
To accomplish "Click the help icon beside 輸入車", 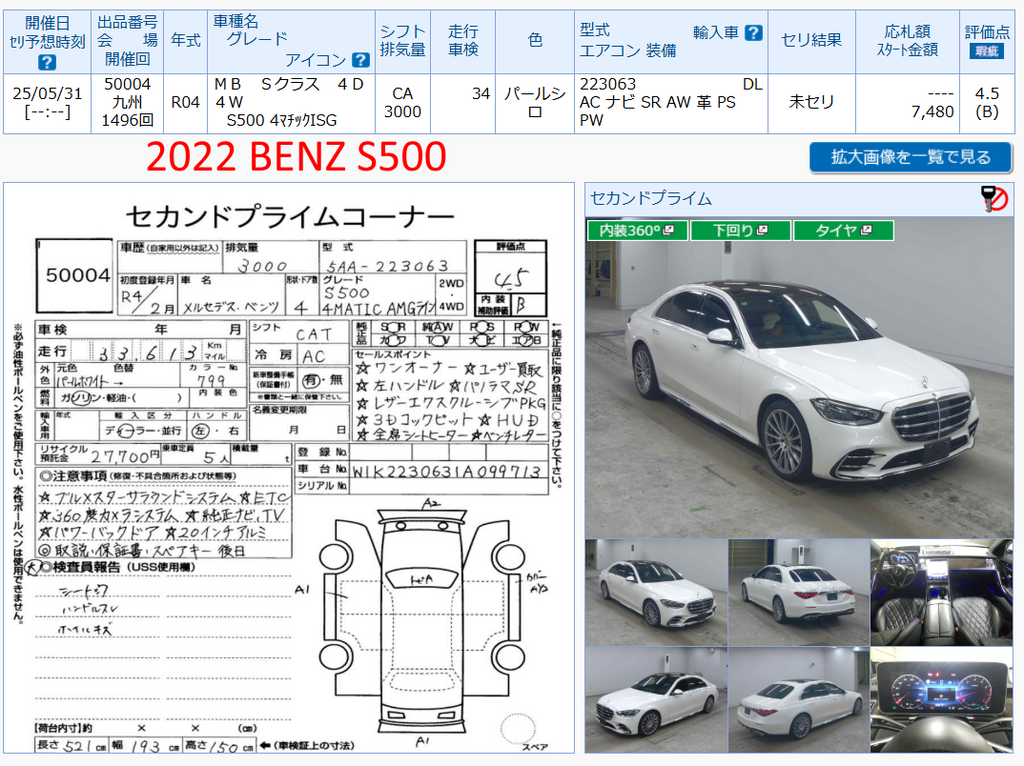I will 753,33.
